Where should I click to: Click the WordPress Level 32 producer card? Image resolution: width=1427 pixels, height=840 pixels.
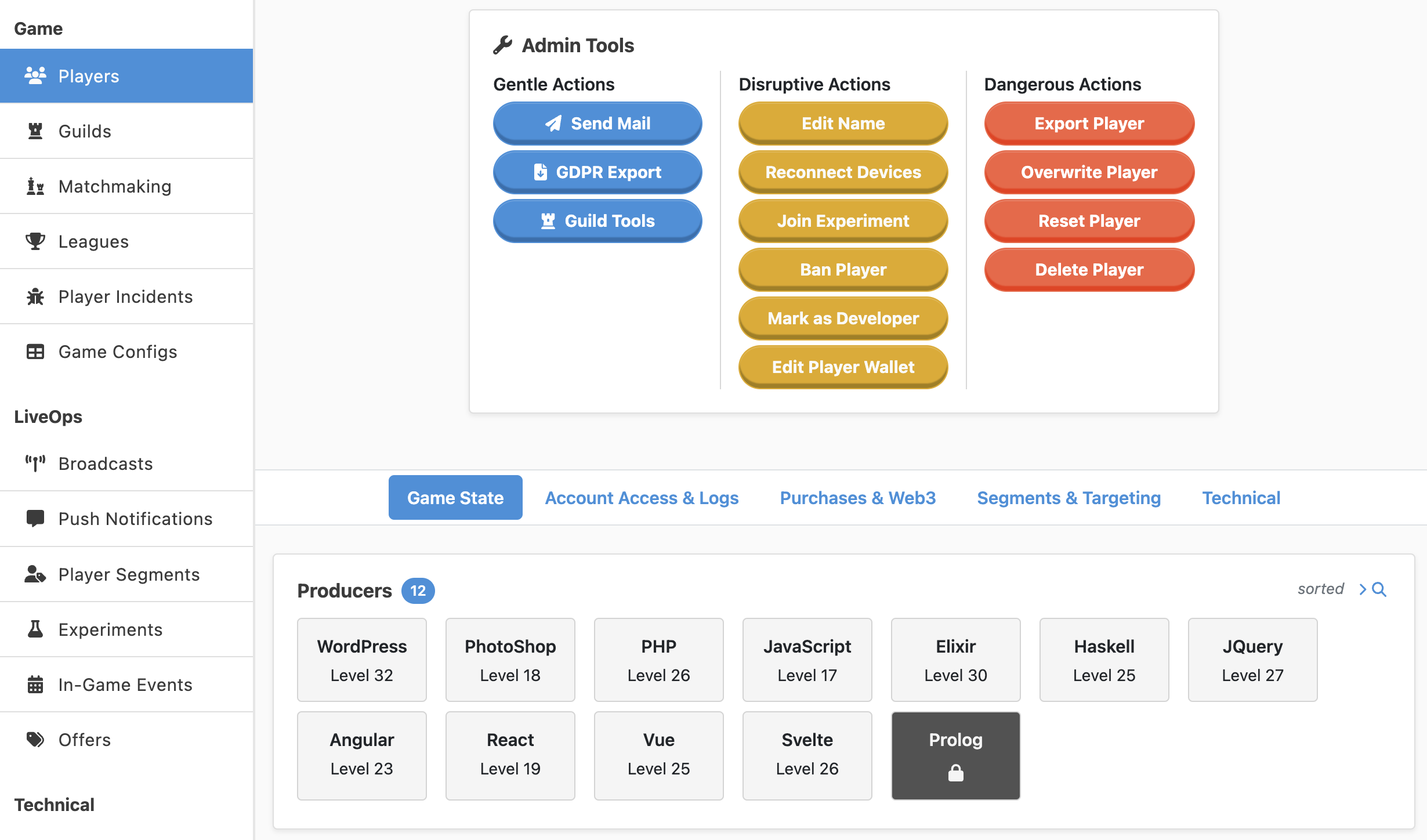[361, 660]
